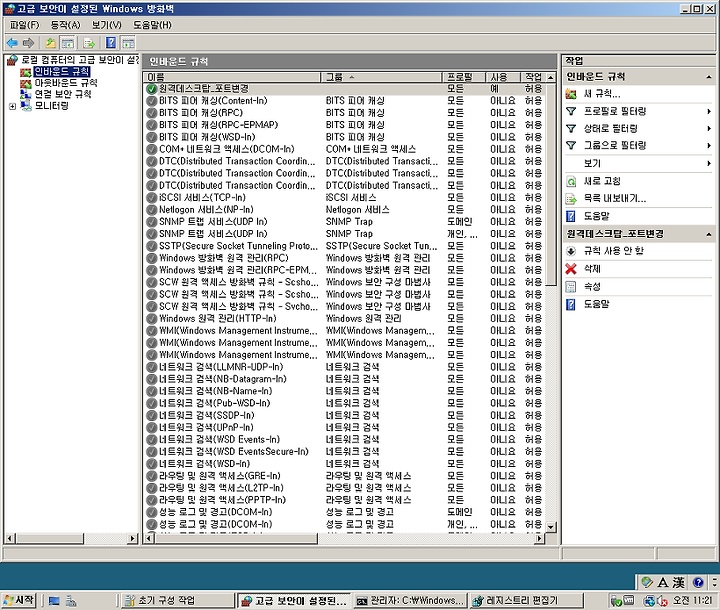720x610 pixels.
Task: Click the Up one level toolbar icon
Action: click(x=51, y=43)
